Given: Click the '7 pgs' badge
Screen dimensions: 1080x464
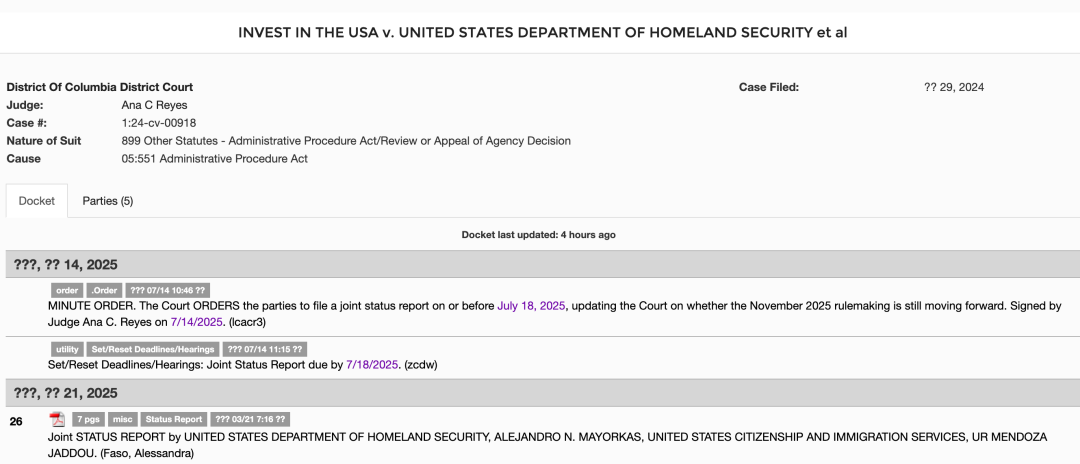Looking at the screenshot, I should point(88,419).
